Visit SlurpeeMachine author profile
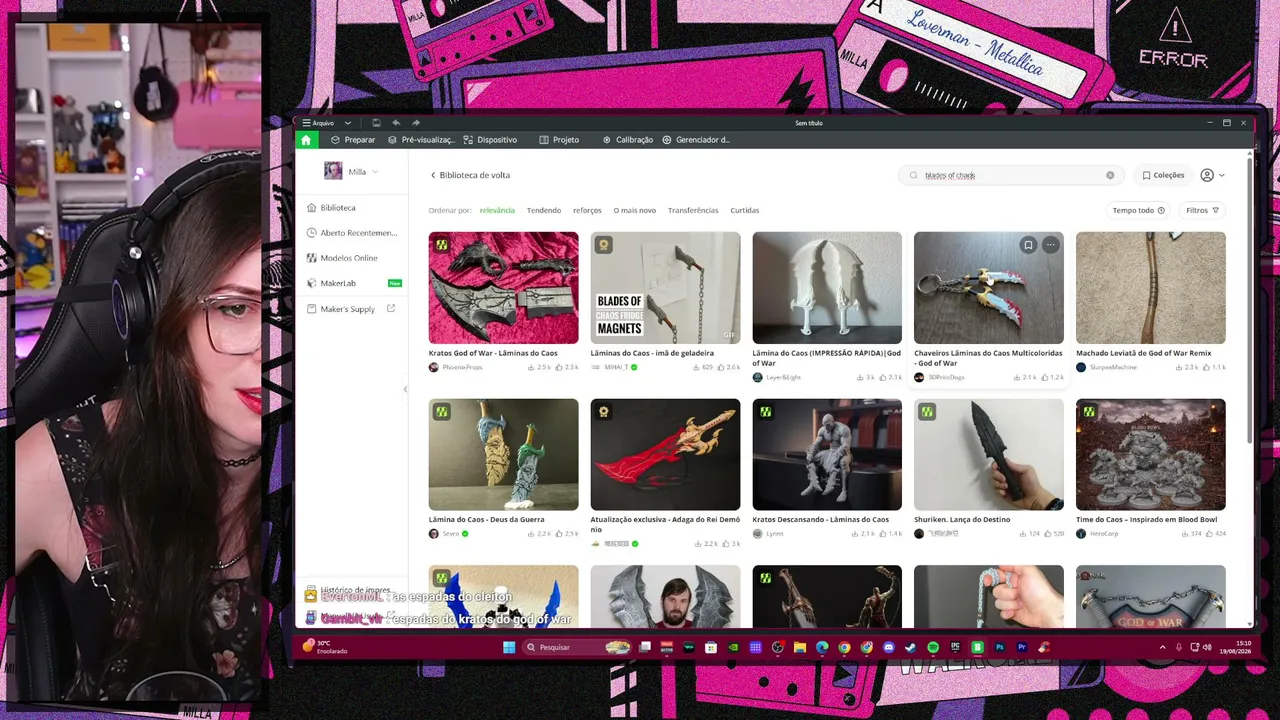 pos(1105,367)
